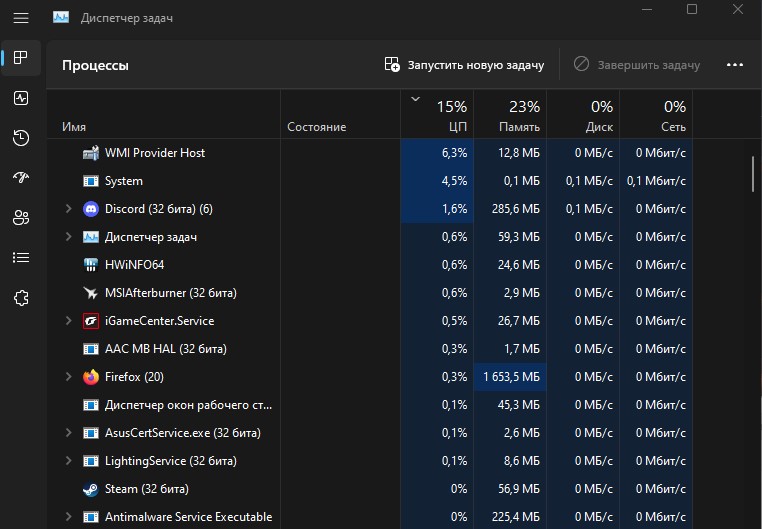The height and width of the screenshot is (529, 762).
Task: Click the three-dots more options button
Action: point(734,65)
